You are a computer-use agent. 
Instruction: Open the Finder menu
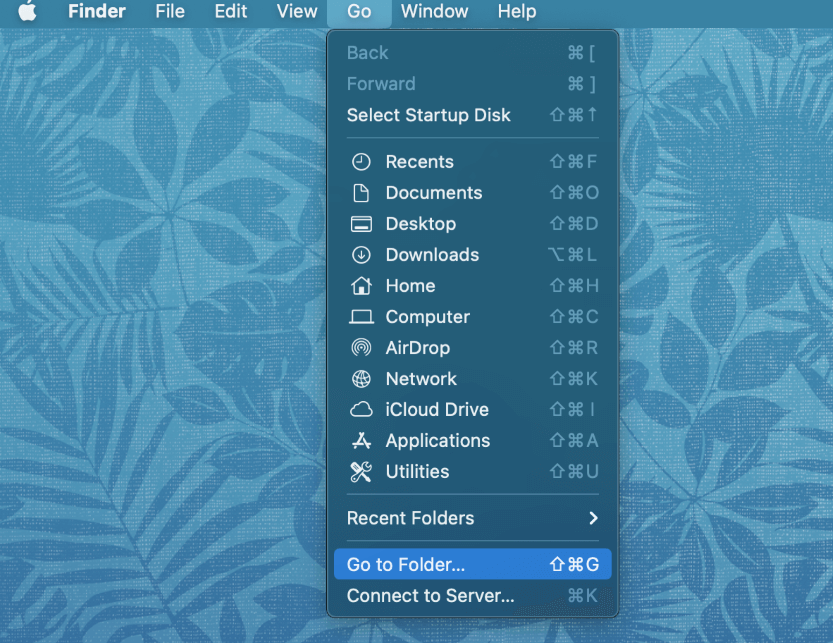point(97,11)
